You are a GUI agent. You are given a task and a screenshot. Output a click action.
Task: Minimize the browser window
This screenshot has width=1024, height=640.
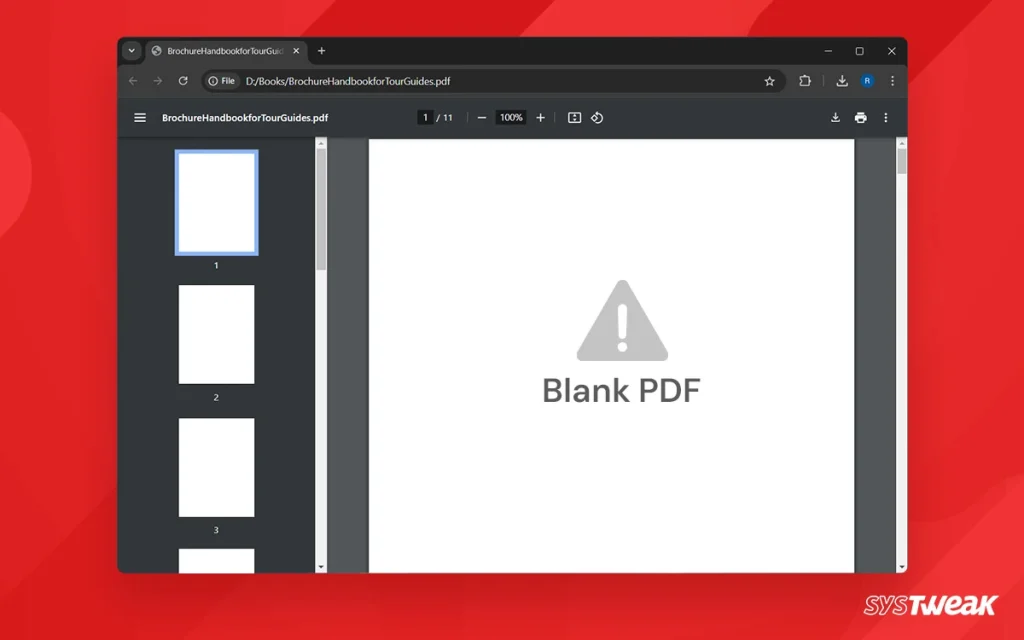[x=828, y=51]
